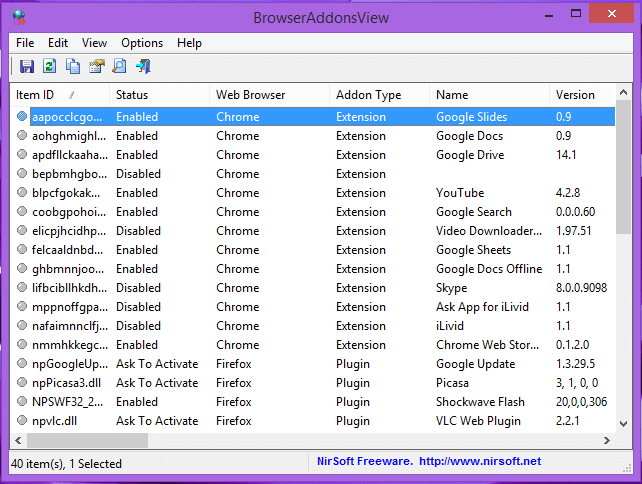This screenshot has width=642, height=484.
Task: Select the YouTube name cell
Action: pyautogui.click(x=460, y=193)
